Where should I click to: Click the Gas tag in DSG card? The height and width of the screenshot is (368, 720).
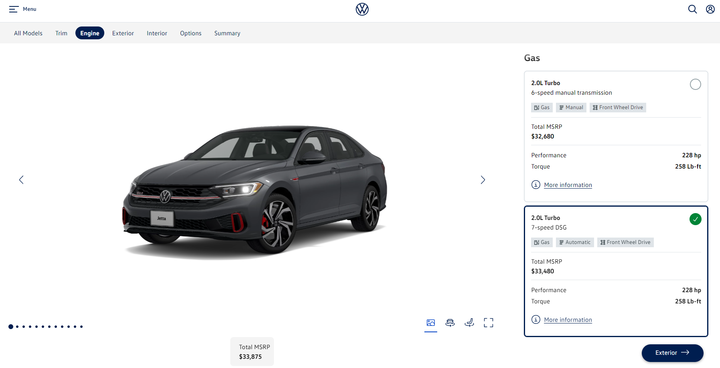pyautogui.click(x=542, y=242)
